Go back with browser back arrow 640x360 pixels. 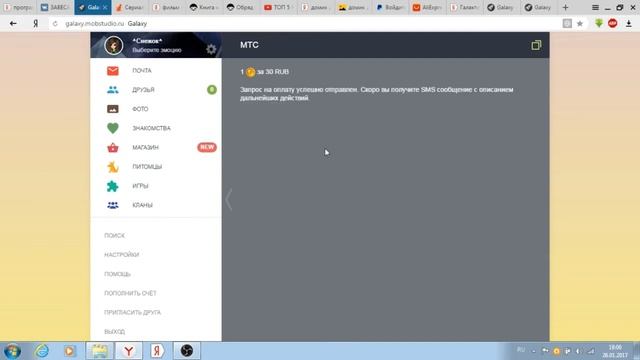coord(13,24)
